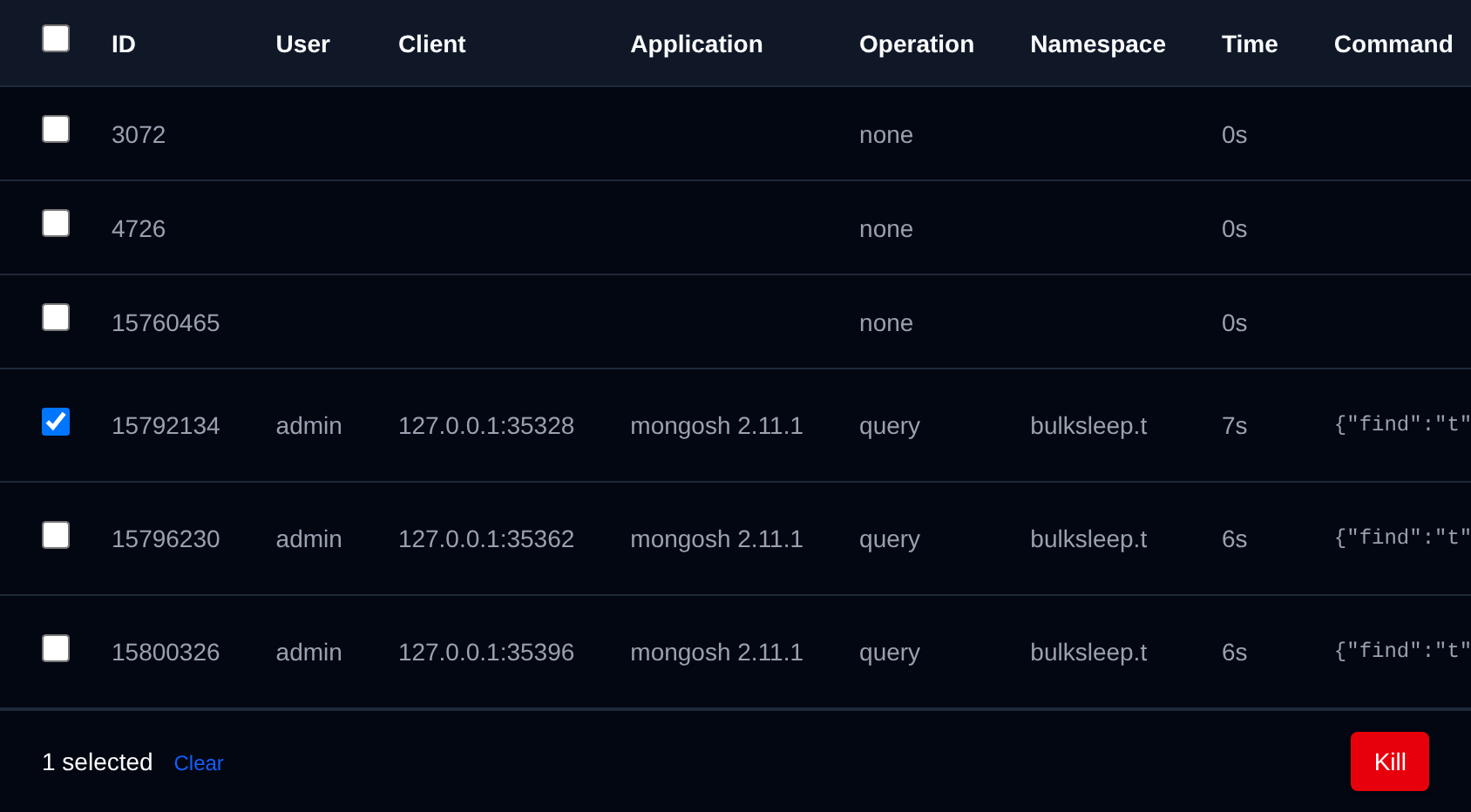The image size is (1471, 812).
Task: Toggle the select-all checkbox in the header
Action: (56, 38)
